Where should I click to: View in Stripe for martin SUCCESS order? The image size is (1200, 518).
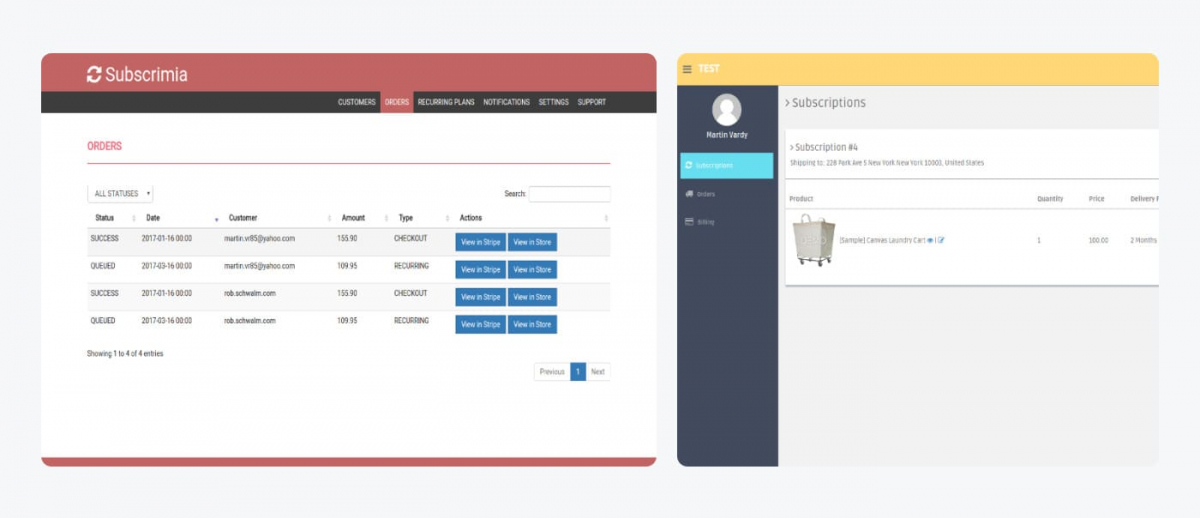(480, 242)
